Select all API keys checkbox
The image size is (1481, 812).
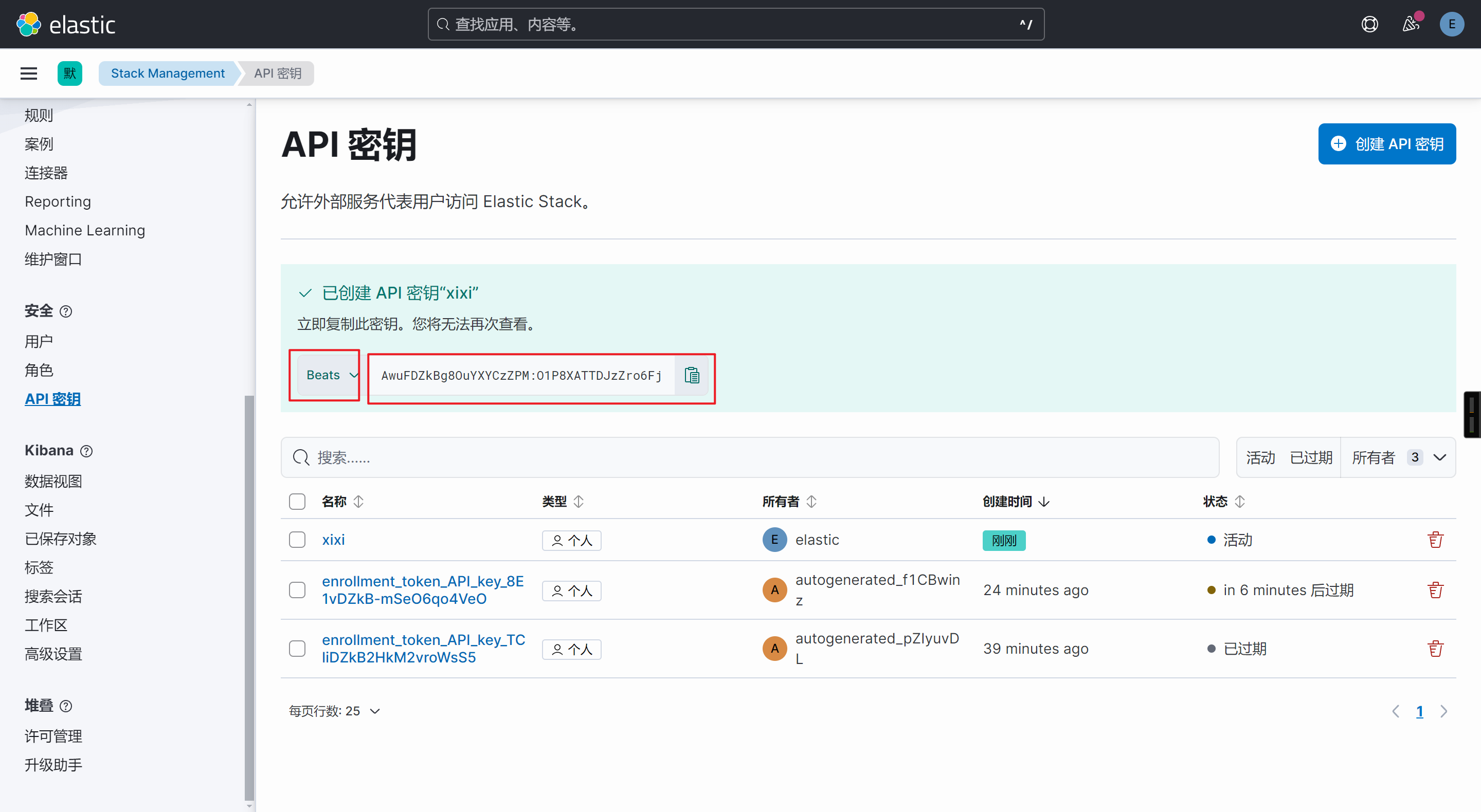point(297,502)
